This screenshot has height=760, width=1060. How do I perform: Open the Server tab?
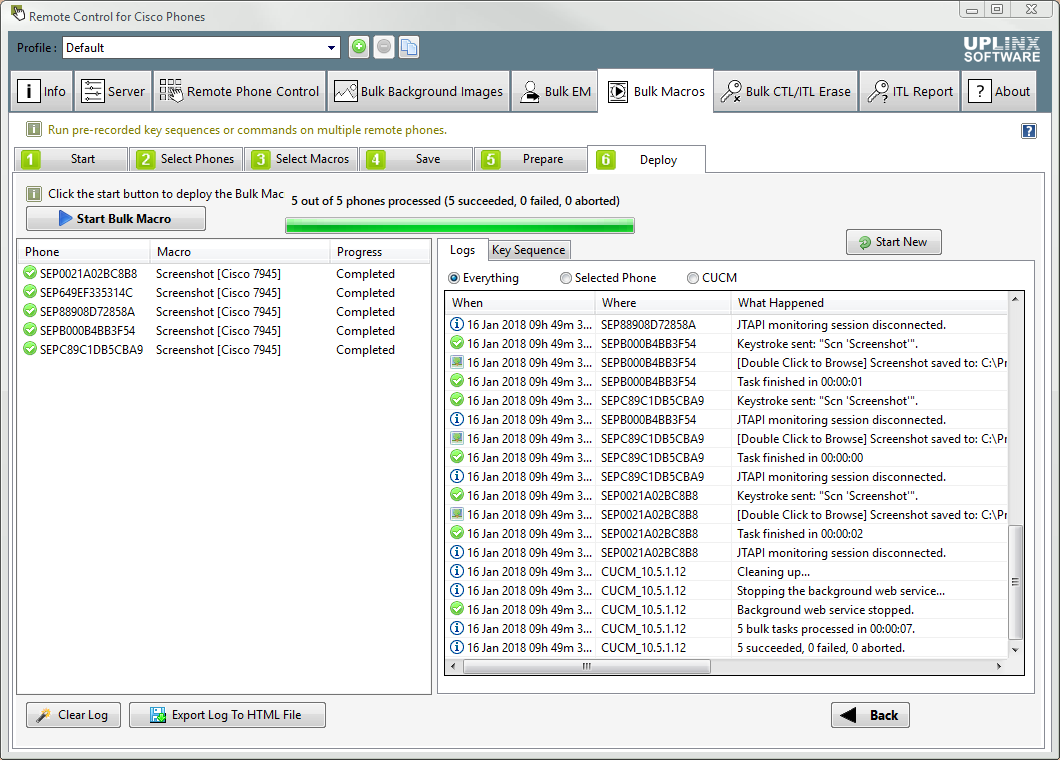113,91
